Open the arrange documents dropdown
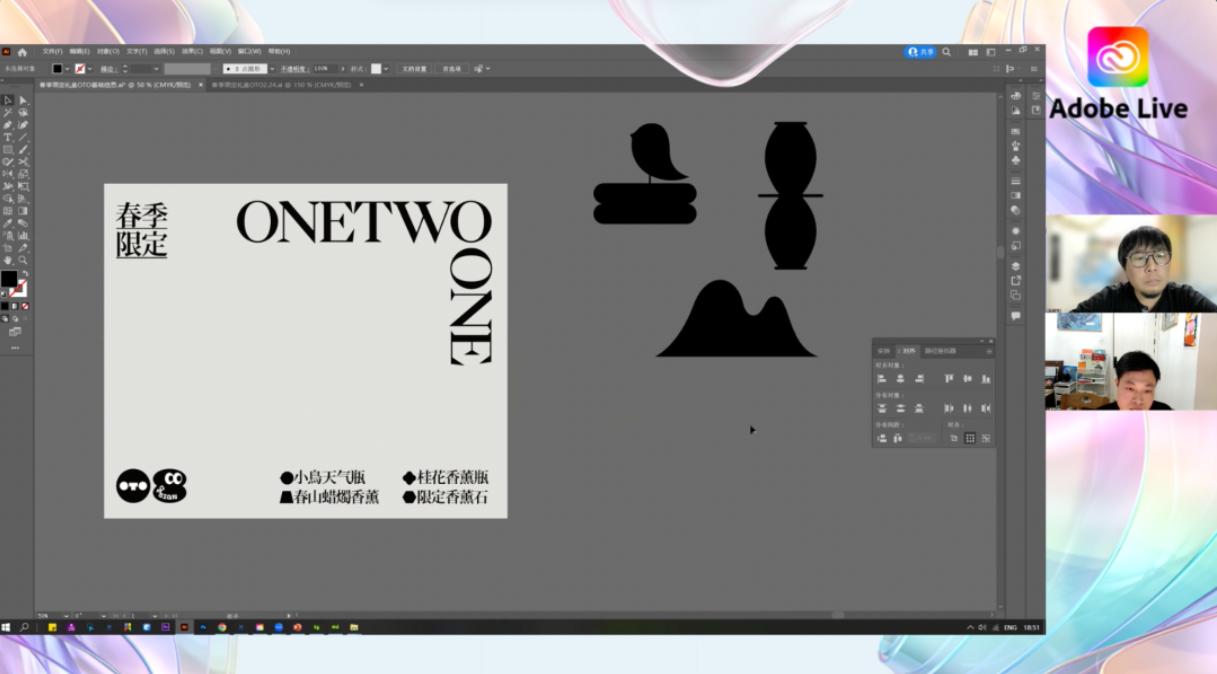This screenshot has height=674, width=1217. click(973, 52)
